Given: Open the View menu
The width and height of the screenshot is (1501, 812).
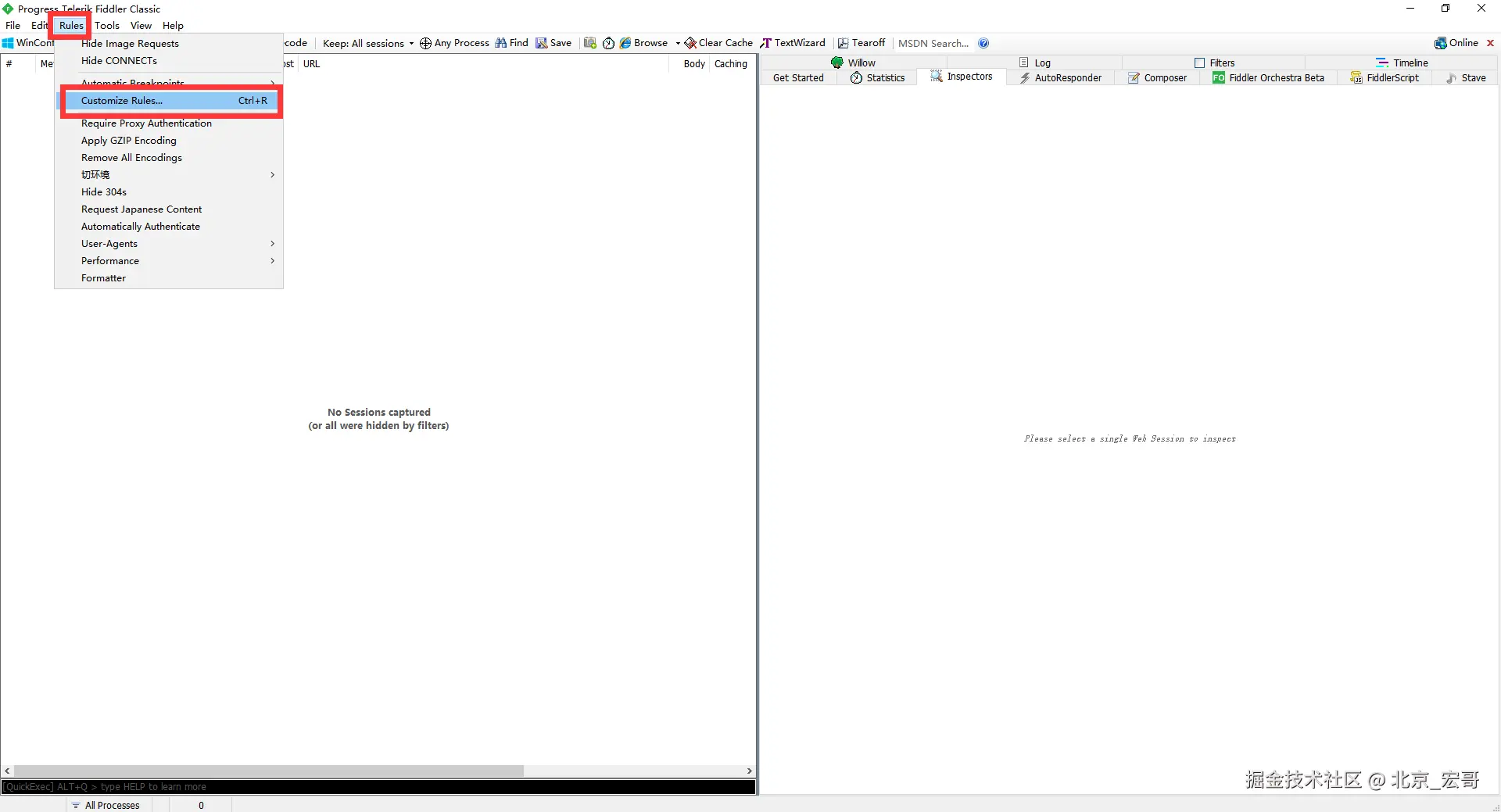Looking at the screenshot, I should coord(141,26).
